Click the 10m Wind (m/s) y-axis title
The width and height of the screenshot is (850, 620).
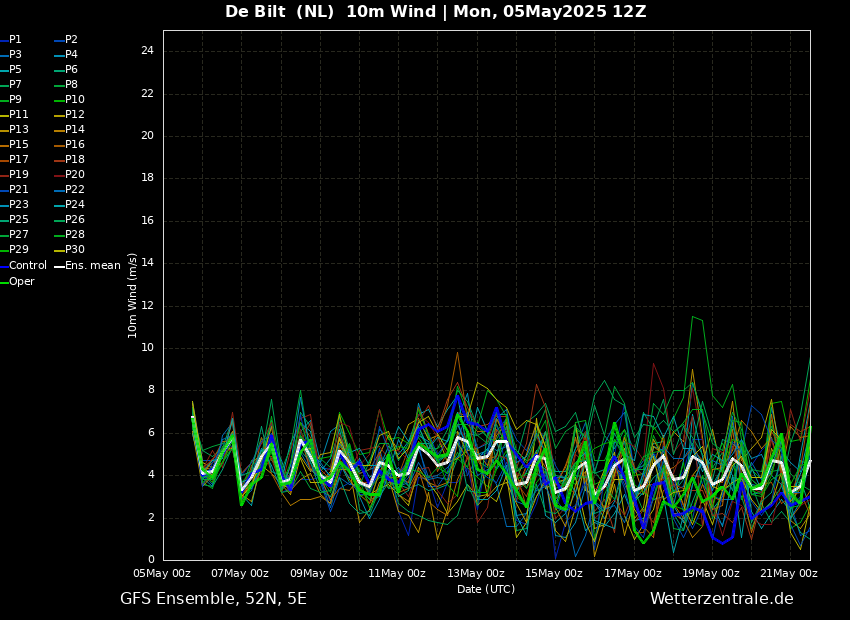pos(133,295)
